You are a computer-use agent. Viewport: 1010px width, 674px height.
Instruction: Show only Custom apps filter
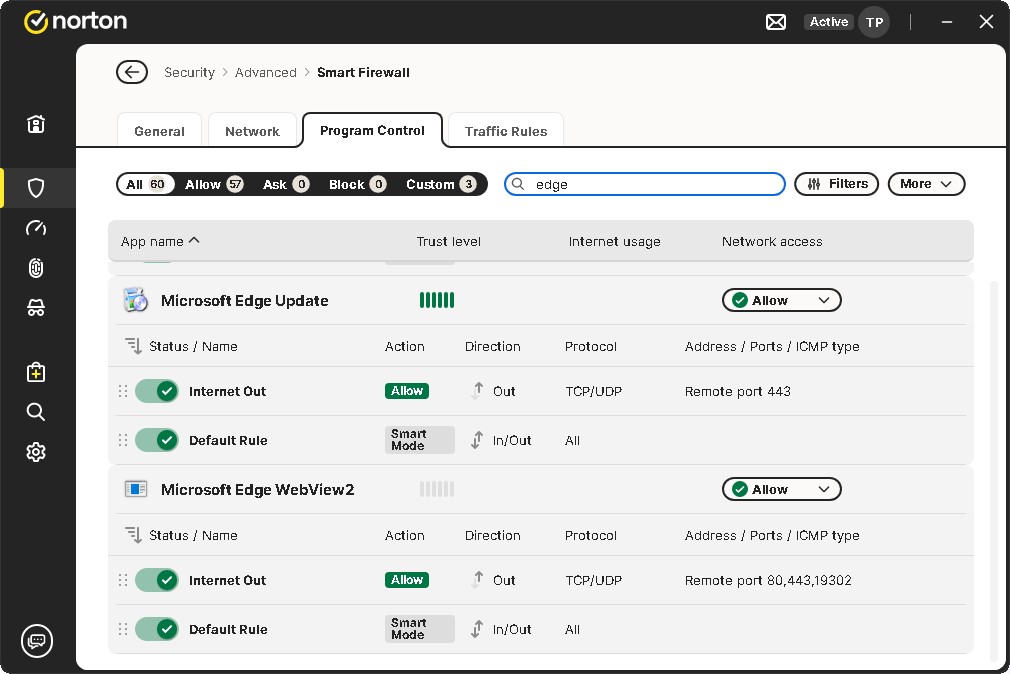click(441, 184)
